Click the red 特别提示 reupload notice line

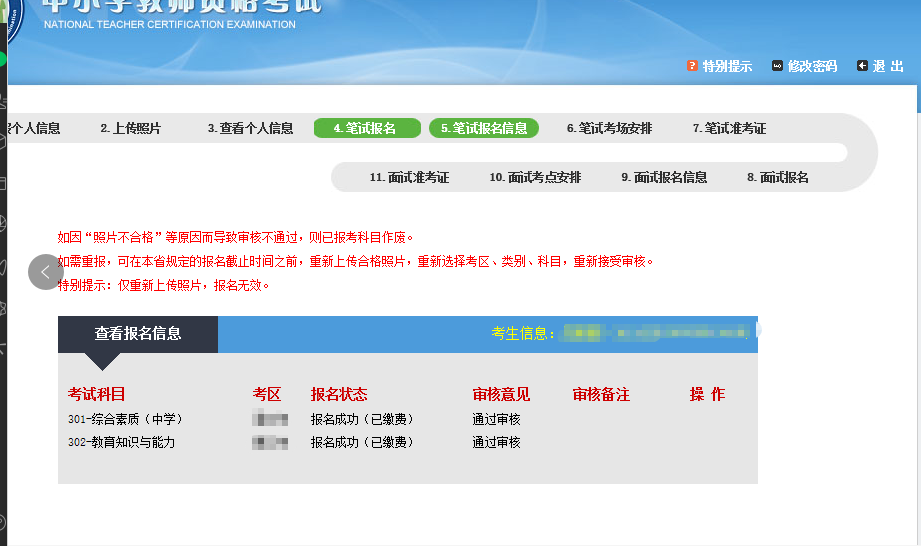pyautogui.click(x=163, y=285)
